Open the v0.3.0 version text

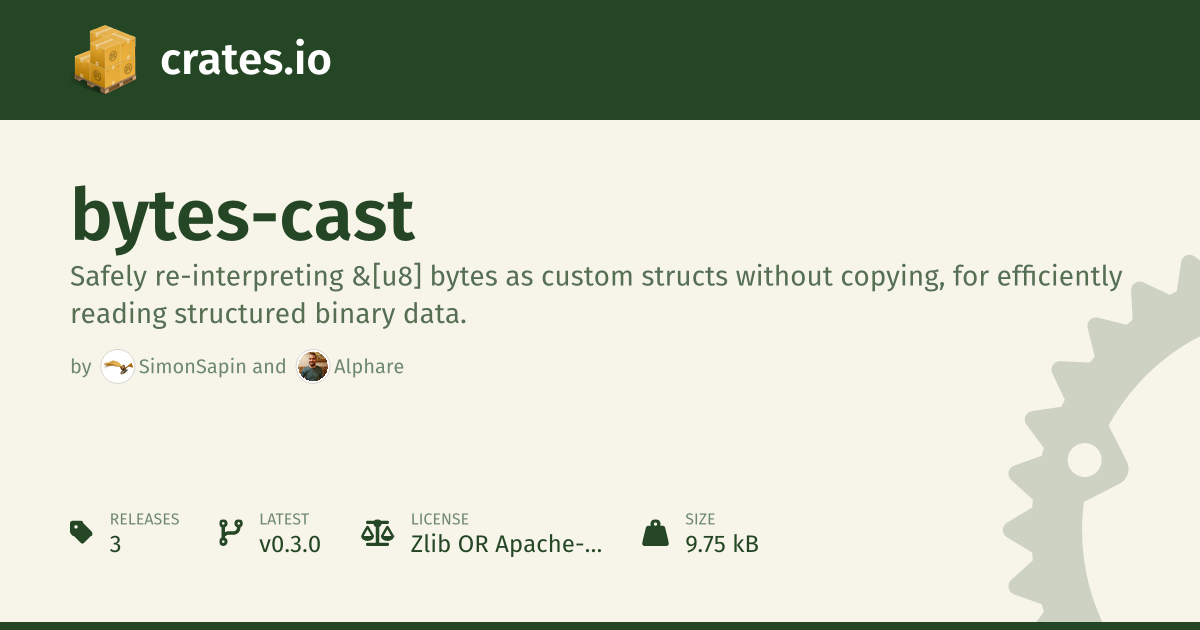point(290,545)
